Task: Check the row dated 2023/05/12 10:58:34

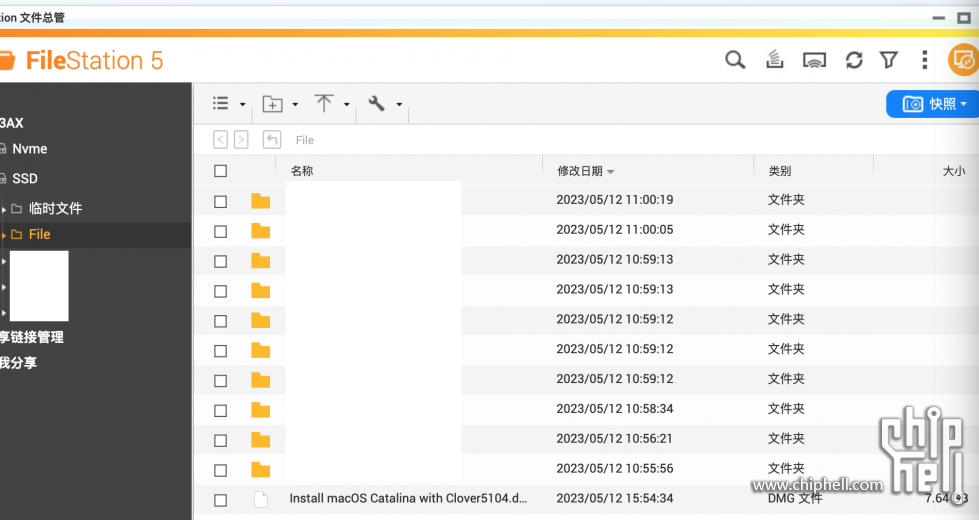Action: 220,411
